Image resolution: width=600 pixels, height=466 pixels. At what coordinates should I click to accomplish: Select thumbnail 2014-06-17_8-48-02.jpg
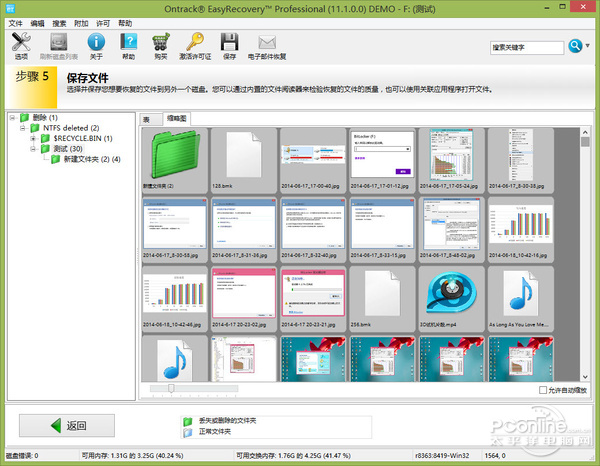click(x=452, y=229)
